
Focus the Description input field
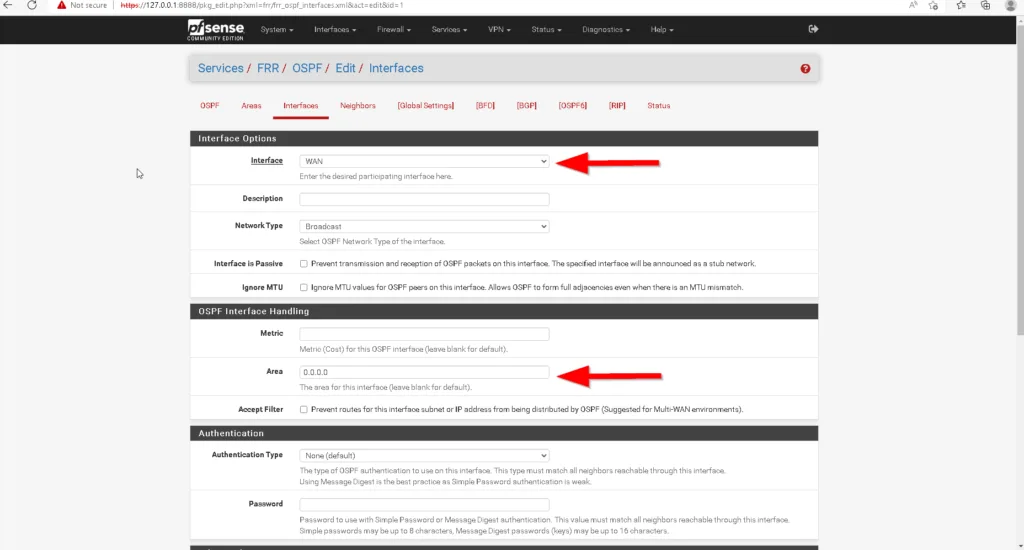(x=424, y=199)
